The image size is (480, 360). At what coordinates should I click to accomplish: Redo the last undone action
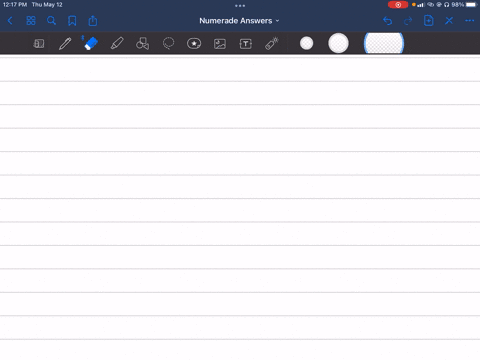[408, 21]
